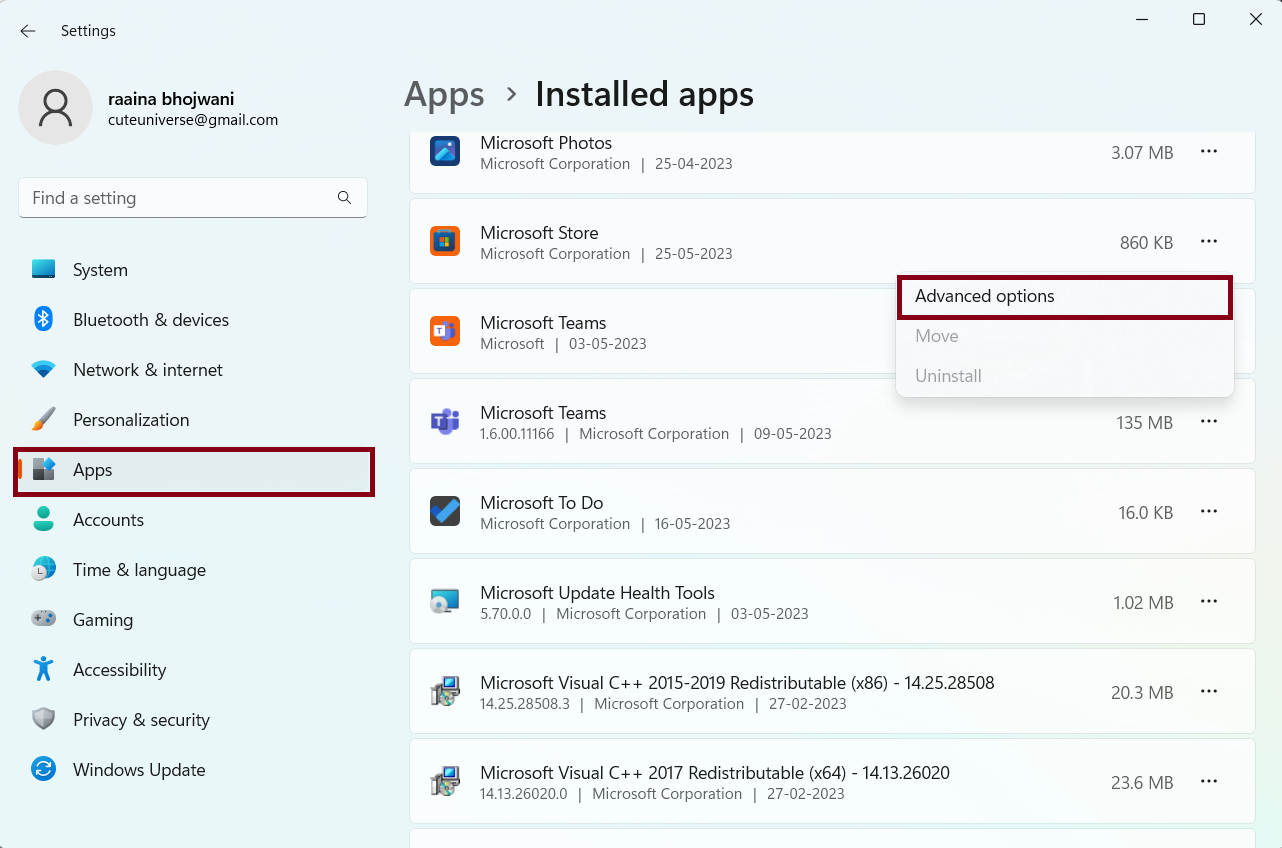Open Privacy & security settings
This screenshot has width=1282, height=848.
[x=141, y=720]
